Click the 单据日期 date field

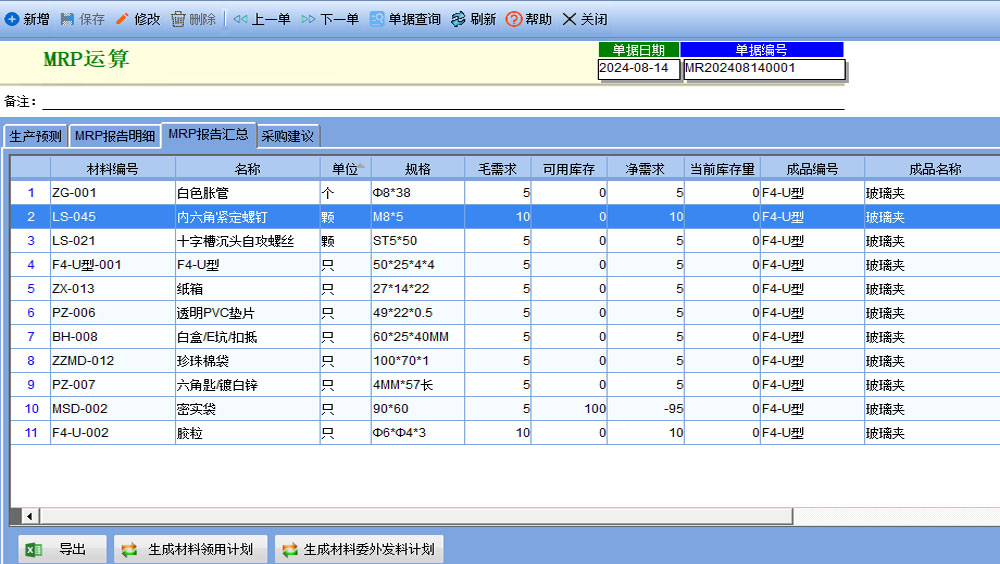tap(638, 69)
